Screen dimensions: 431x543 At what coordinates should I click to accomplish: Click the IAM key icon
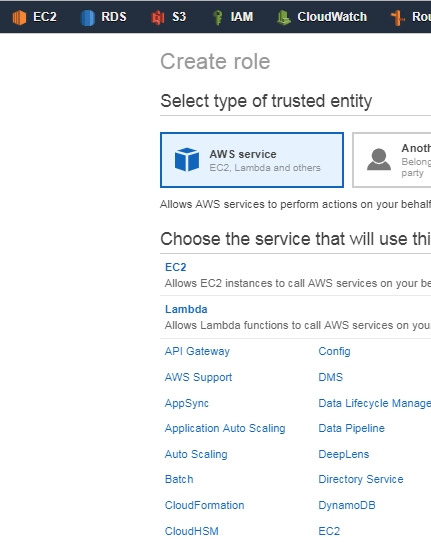(x=217, y=17)
